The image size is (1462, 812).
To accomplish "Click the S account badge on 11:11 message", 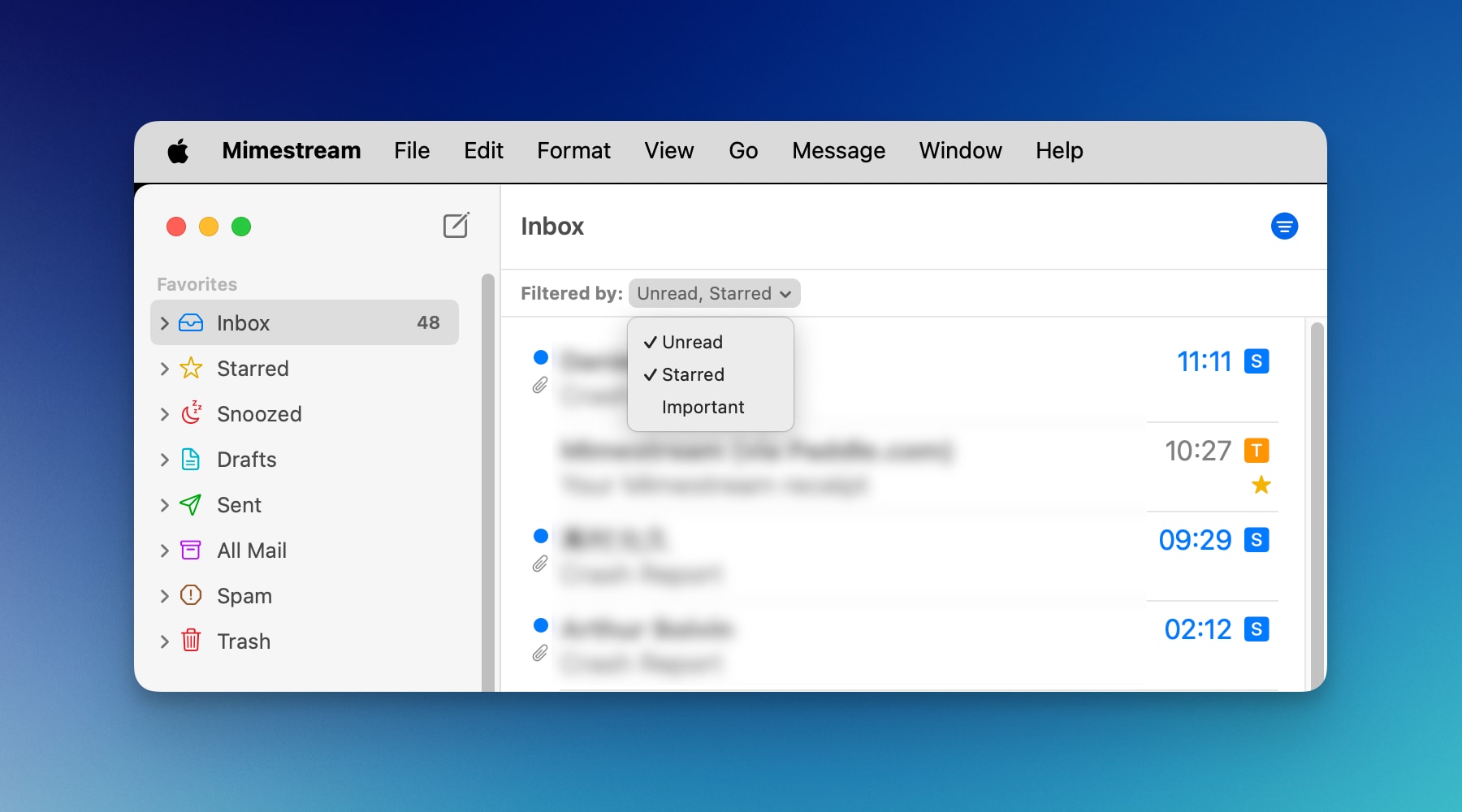I will point(1257,361).
